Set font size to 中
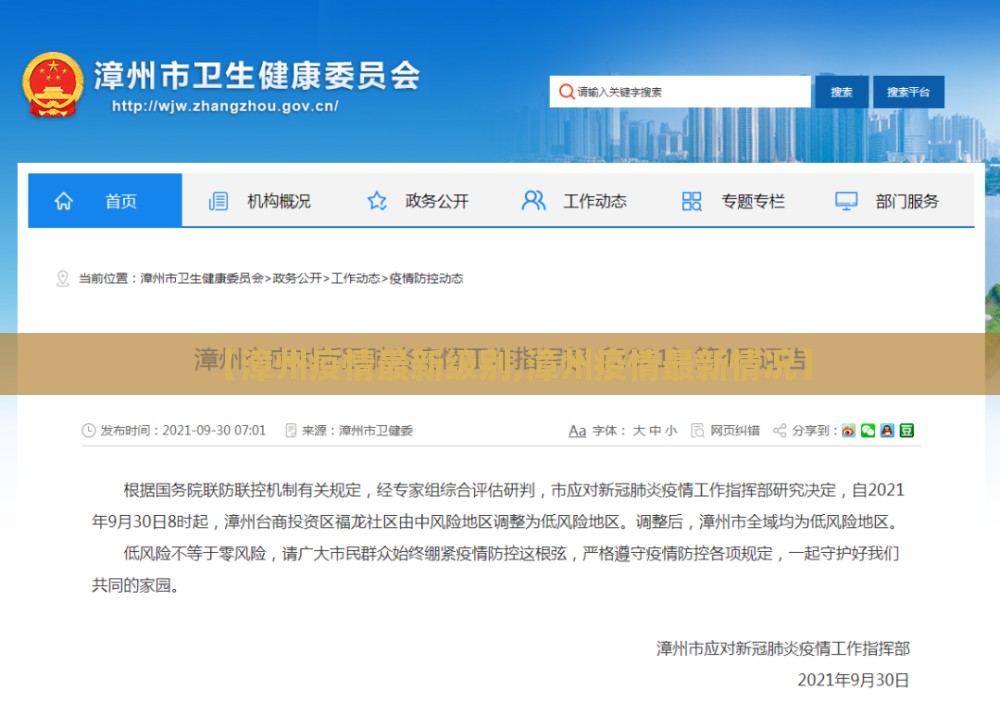 coord(655,431)
